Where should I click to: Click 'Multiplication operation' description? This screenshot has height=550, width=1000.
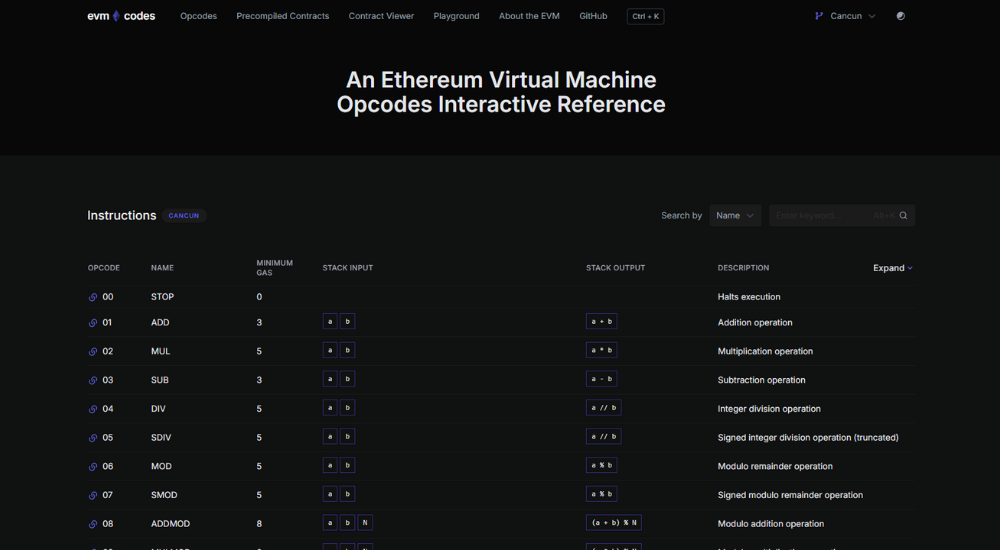[765, 352]
